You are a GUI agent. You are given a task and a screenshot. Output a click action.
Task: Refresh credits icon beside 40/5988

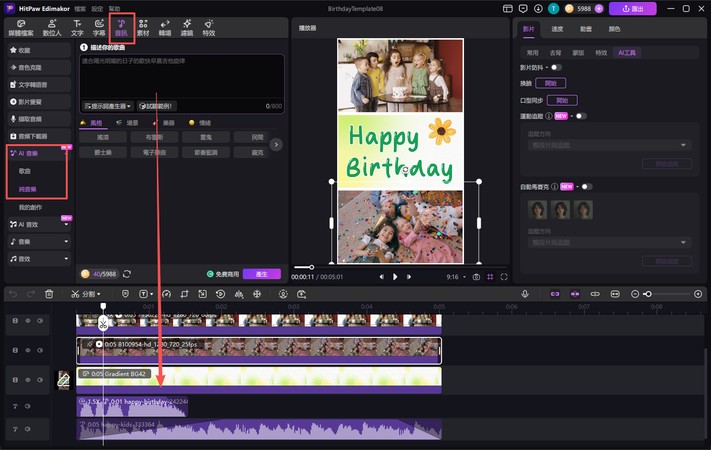(127, 274)
